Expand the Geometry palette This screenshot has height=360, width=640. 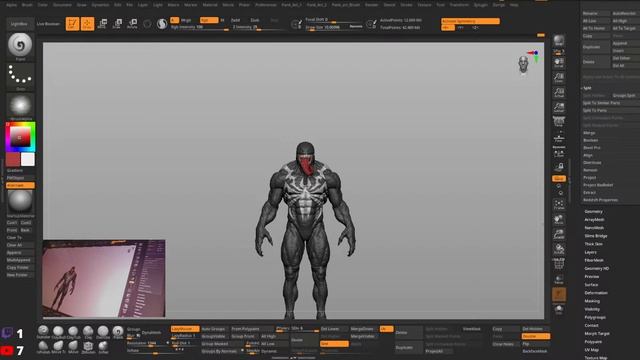click(593, 211)
